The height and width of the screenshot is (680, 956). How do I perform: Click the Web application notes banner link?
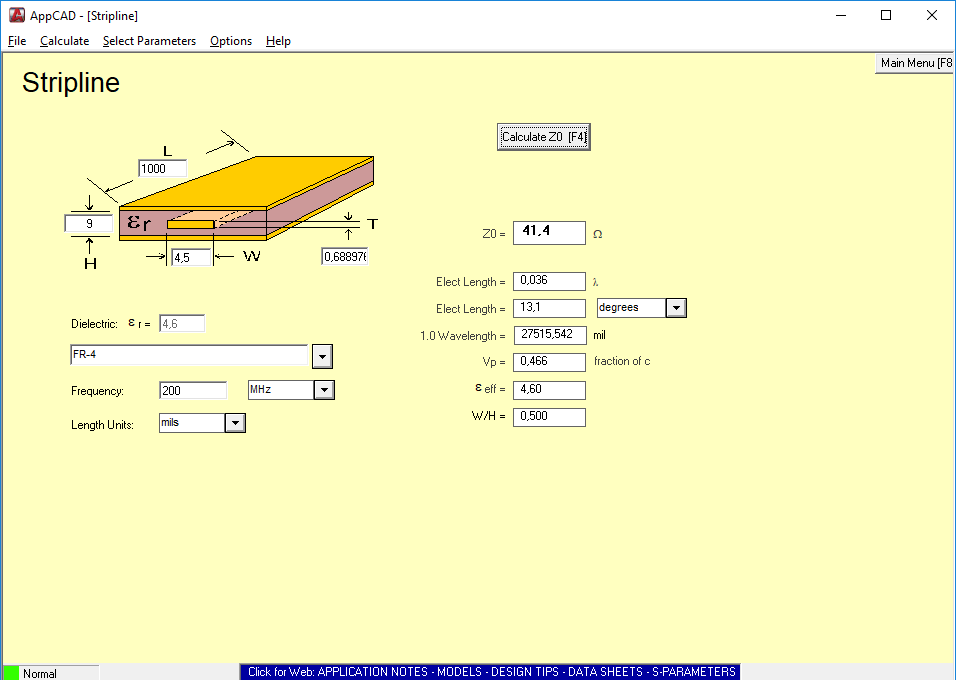491,671
